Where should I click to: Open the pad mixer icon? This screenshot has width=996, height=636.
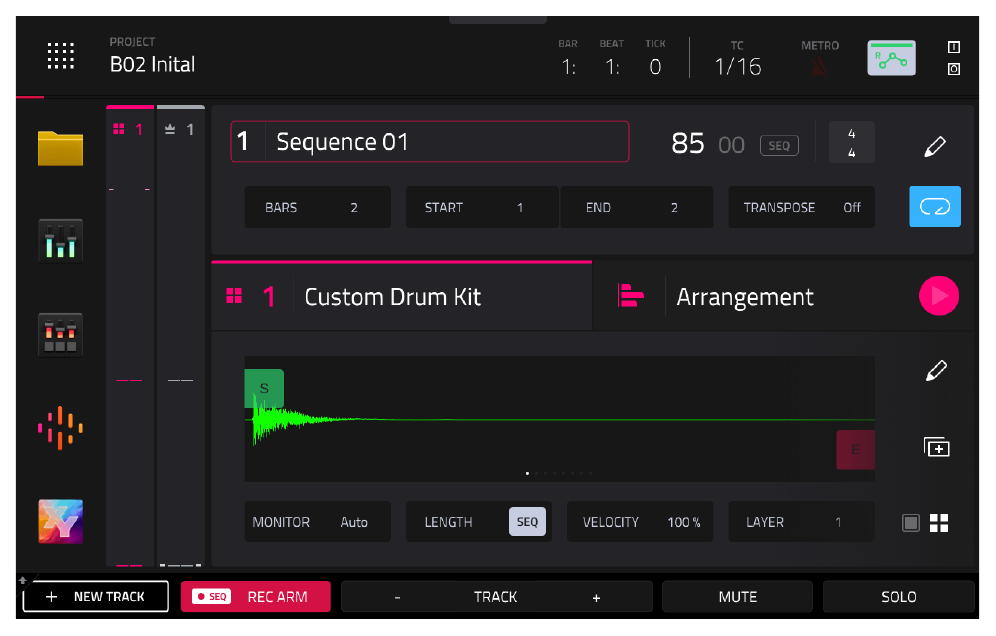(x=60, y=334)
